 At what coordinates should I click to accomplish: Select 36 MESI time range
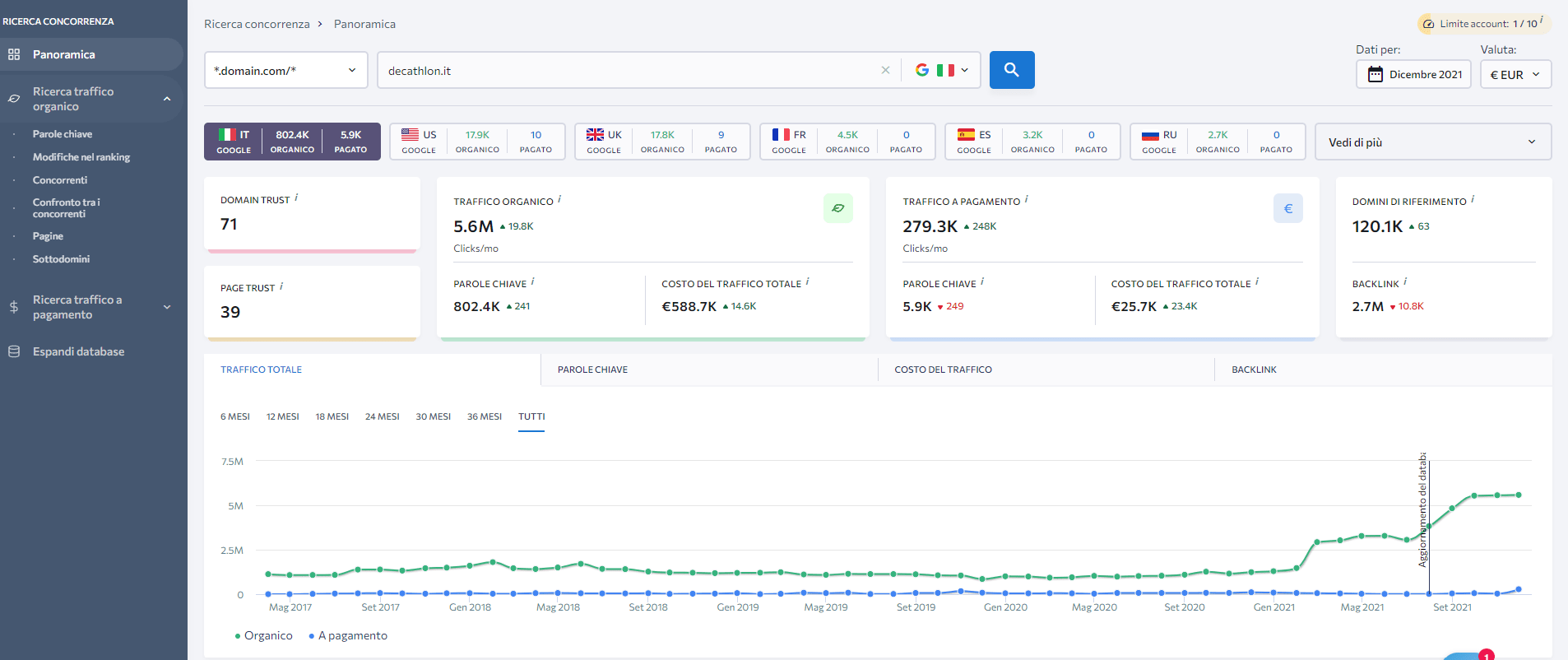(485, 416)
